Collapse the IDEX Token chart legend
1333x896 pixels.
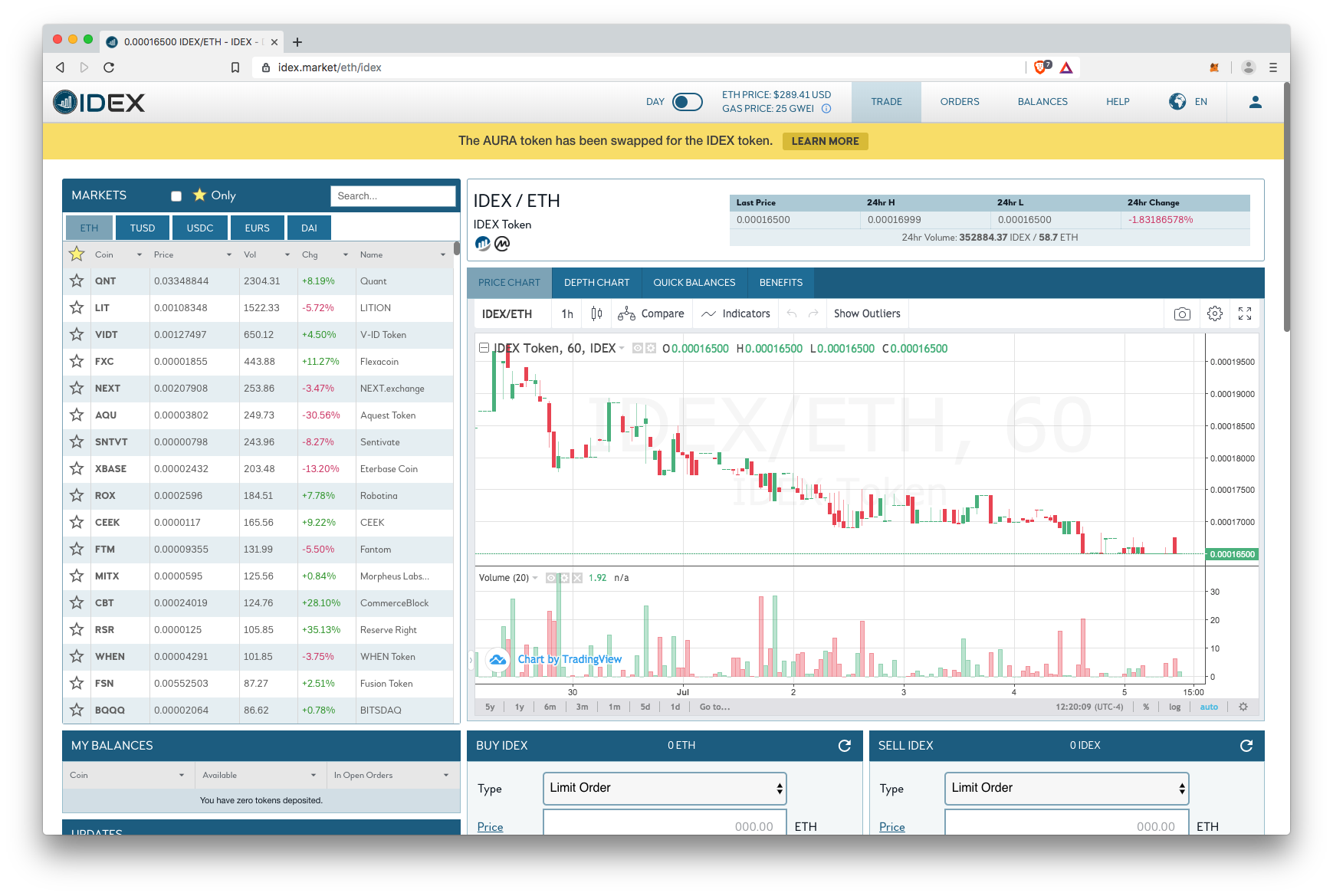tap(484, 348)
